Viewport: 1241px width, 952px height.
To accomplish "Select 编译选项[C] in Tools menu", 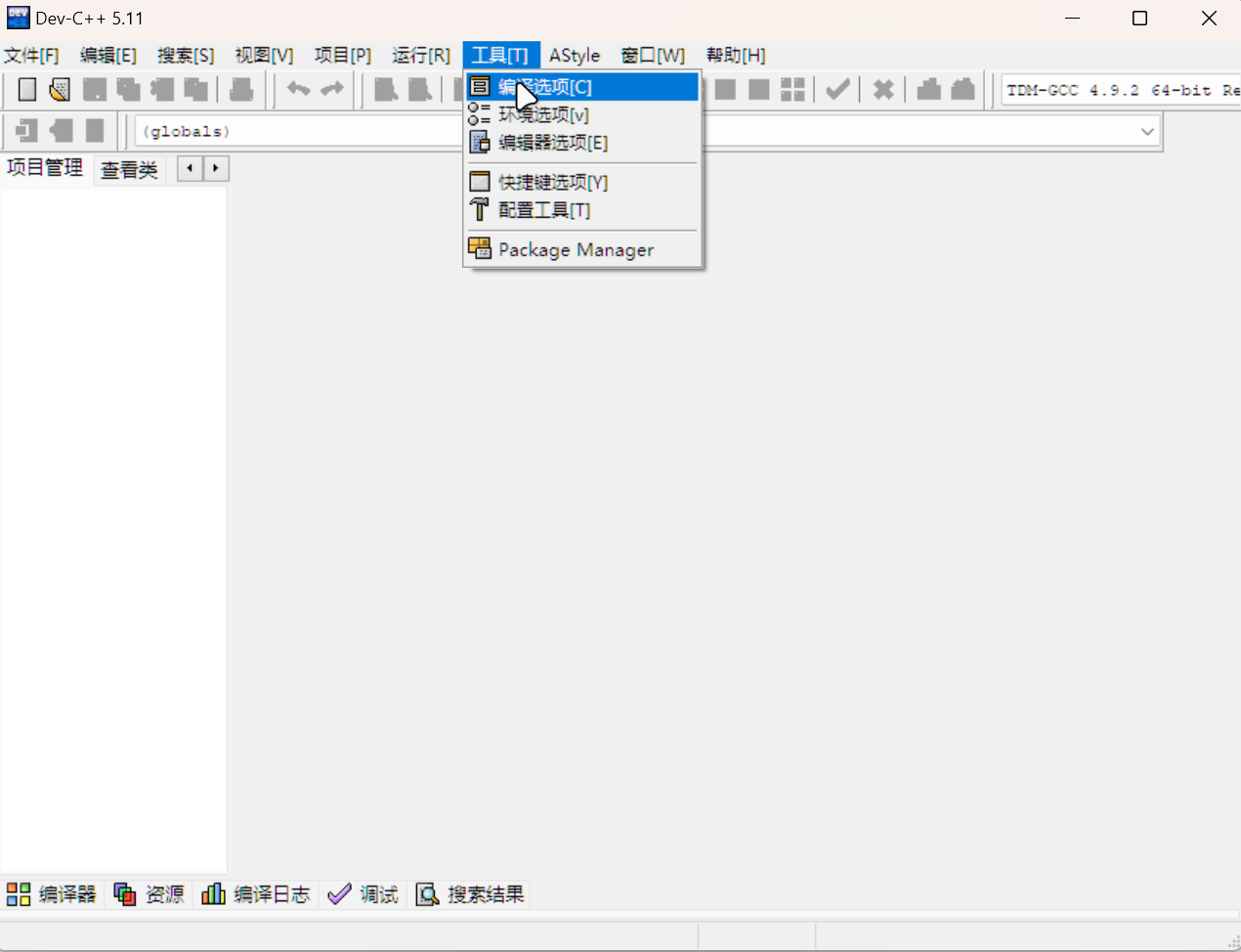I will coord(582,87).
